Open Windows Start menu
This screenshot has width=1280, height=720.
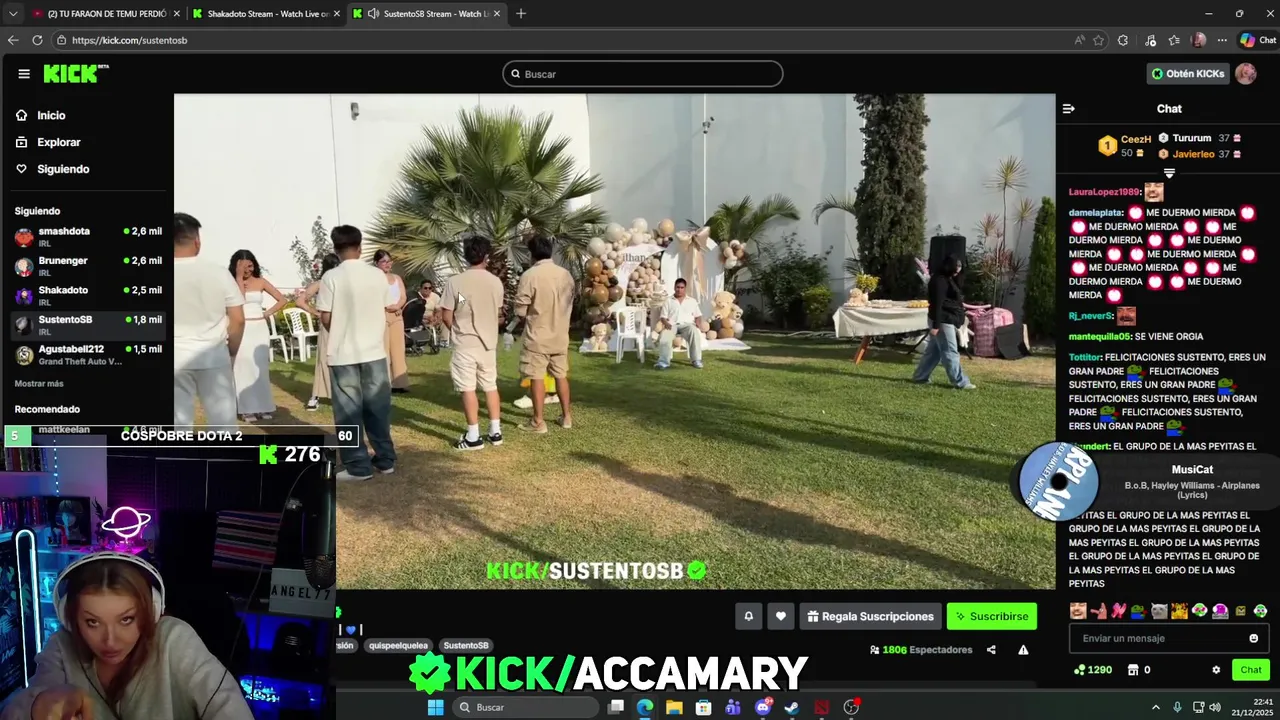pos(435,707)
